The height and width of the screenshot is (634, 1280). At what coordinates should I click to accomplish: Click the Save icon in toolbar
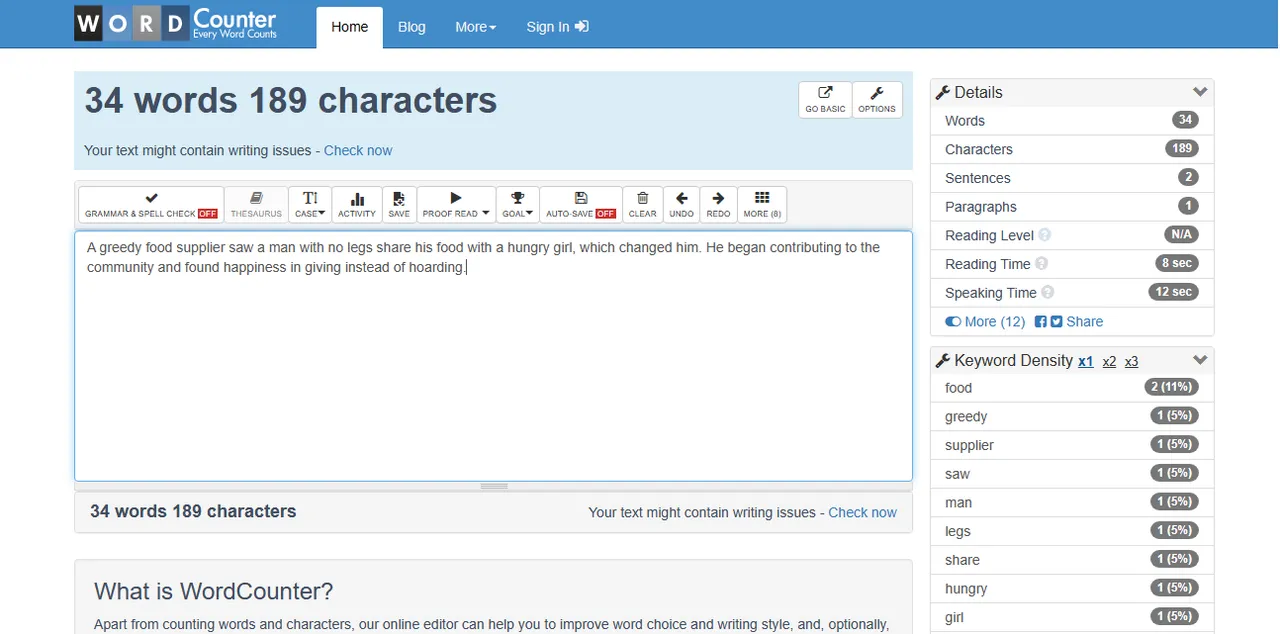click(399, 204)
